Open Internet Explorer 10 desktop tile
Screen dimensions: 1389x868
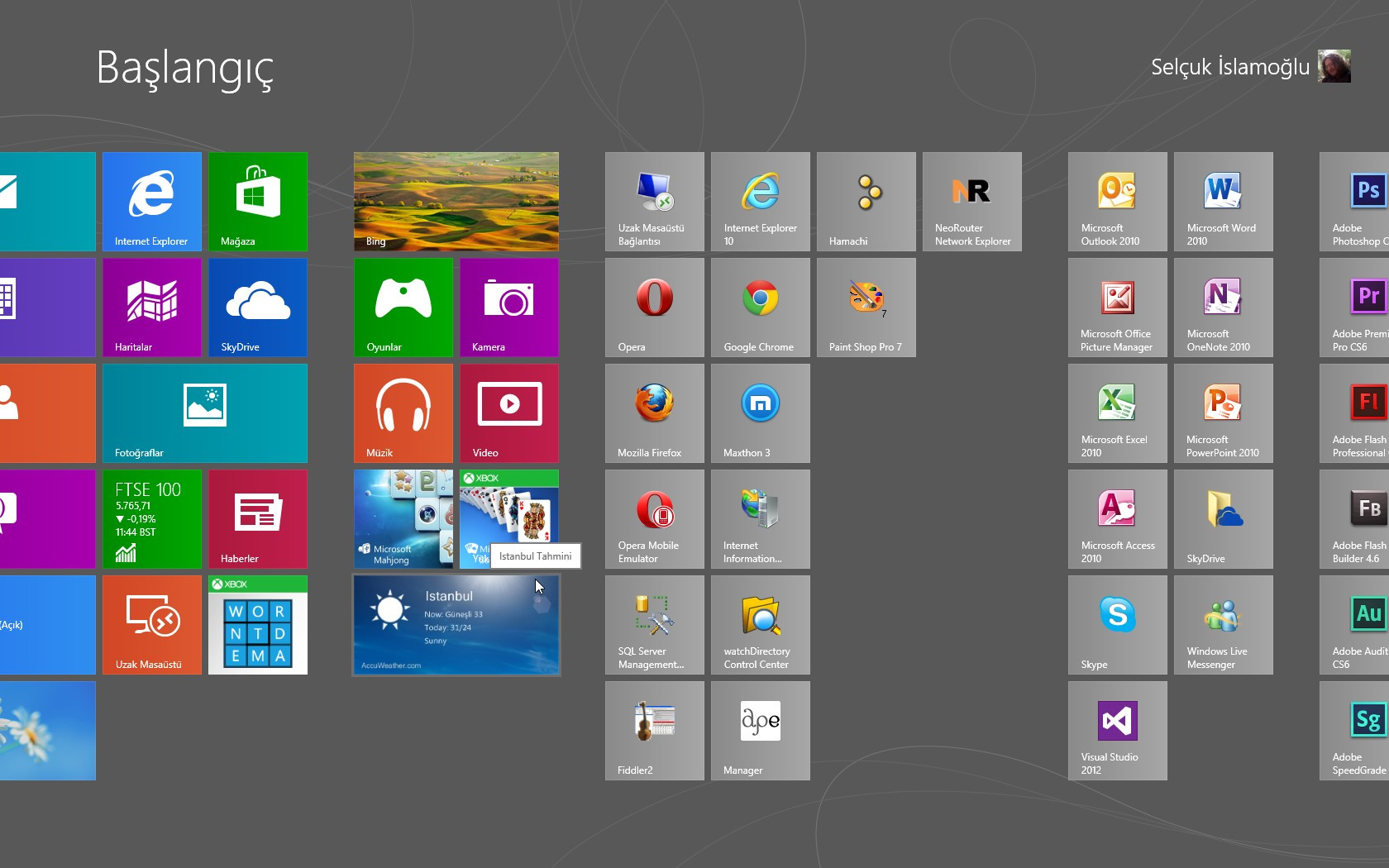click(761, 202)
